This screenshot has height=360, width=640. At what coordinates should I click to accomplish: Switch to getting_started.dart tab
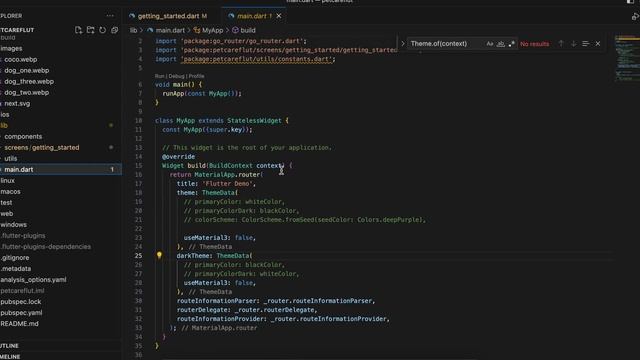coord(172,16)
